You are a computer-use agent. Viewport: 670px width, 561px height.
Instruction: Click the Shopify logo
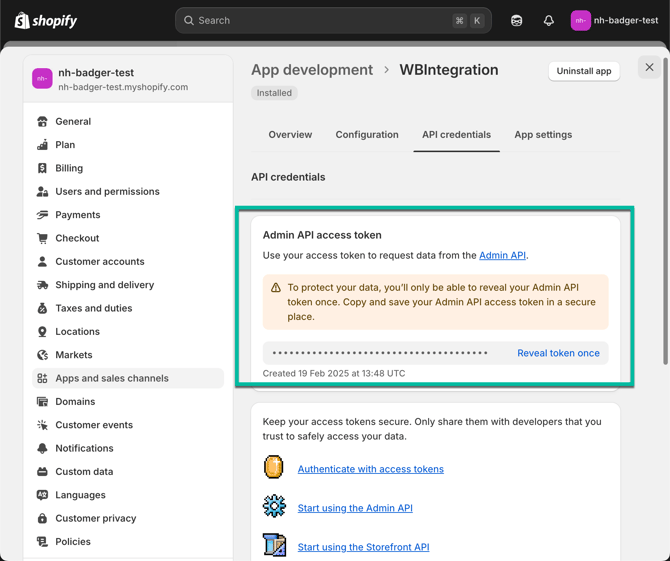coord(46,21)
